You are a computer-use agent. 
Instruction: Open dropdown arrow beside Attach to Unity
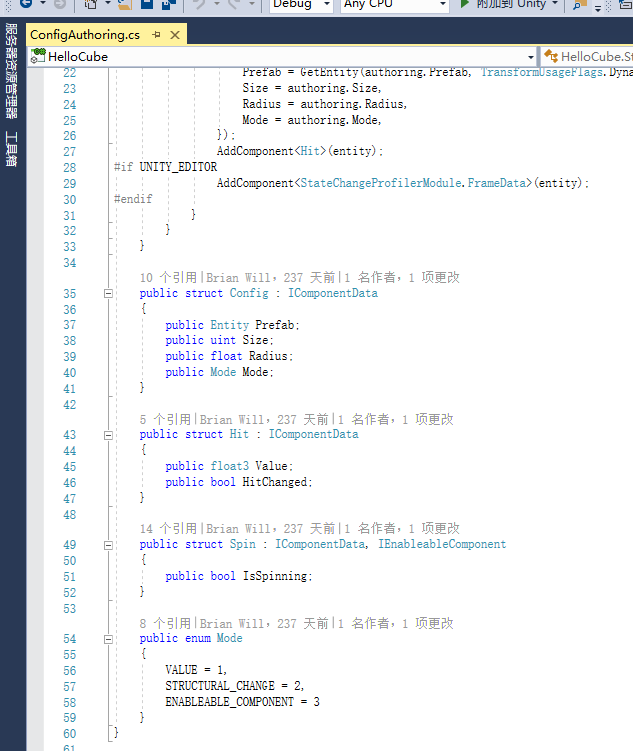click(x=555, y=3)
